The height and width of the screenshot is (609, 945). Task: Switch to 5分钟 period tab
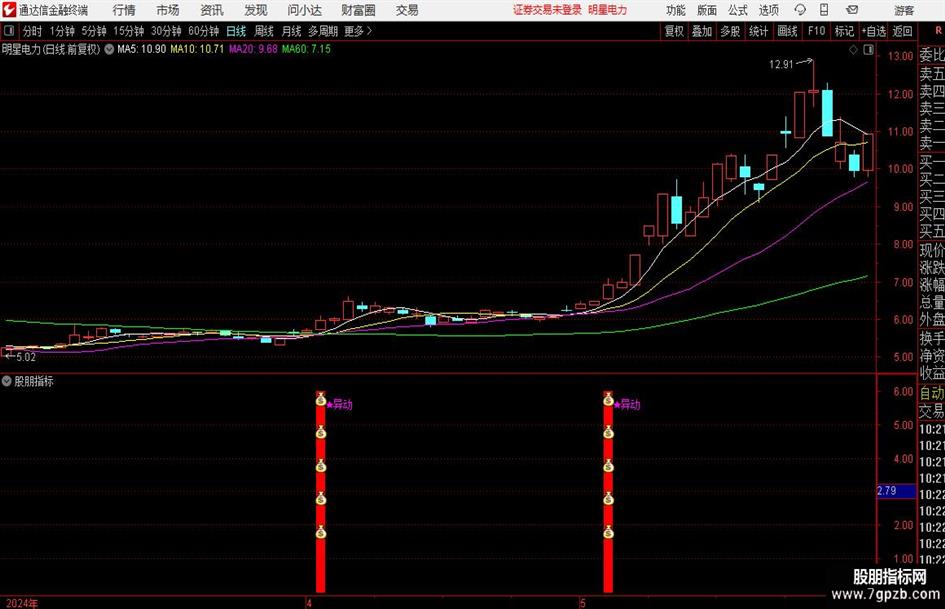94,31
